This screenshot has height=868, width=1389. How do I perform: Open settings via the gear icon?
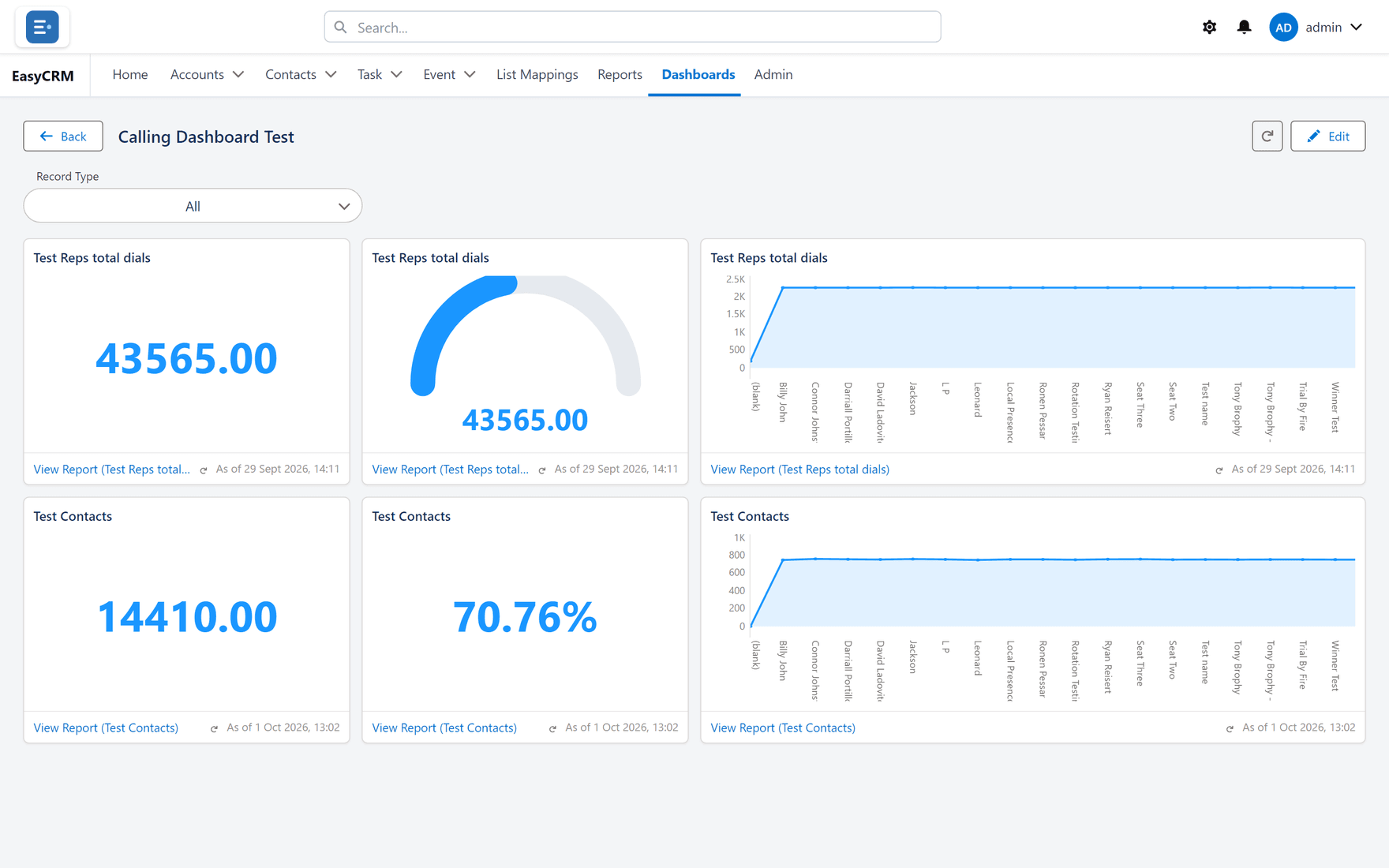click(x=1209, y=27)
